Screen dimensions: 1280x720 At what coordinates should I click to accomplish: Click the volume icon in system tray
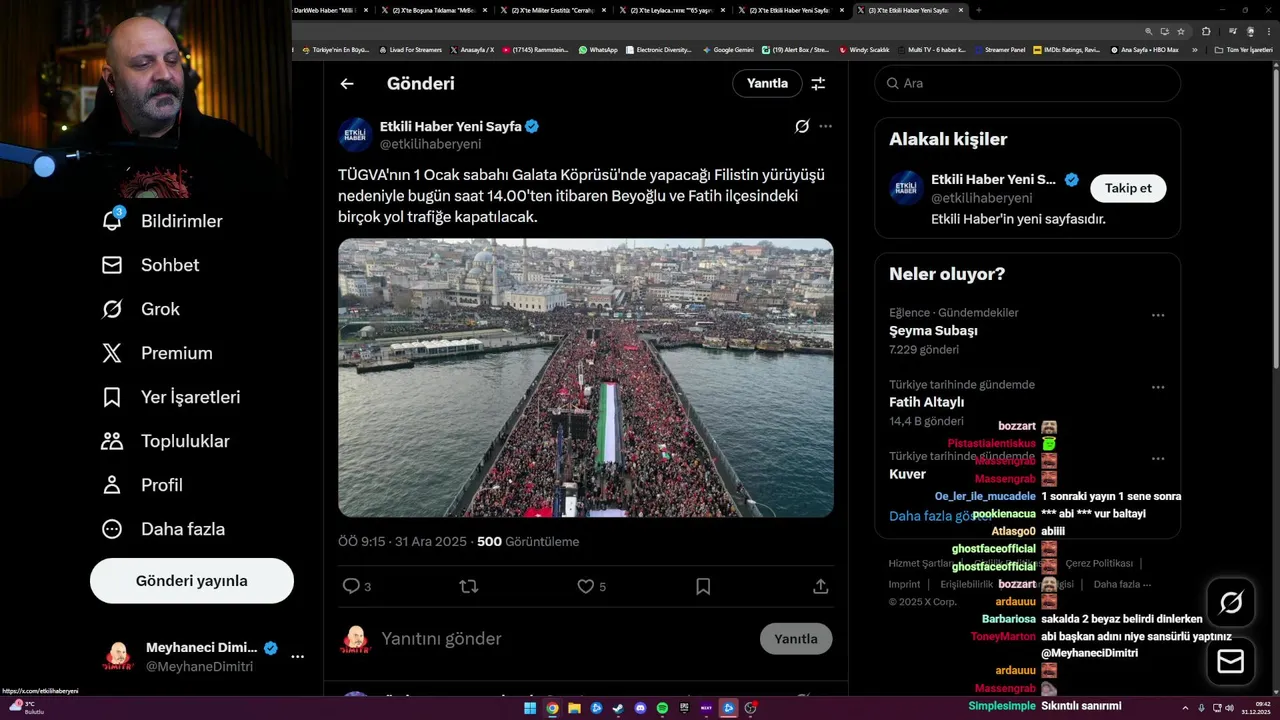click(x=1229, y=709)
